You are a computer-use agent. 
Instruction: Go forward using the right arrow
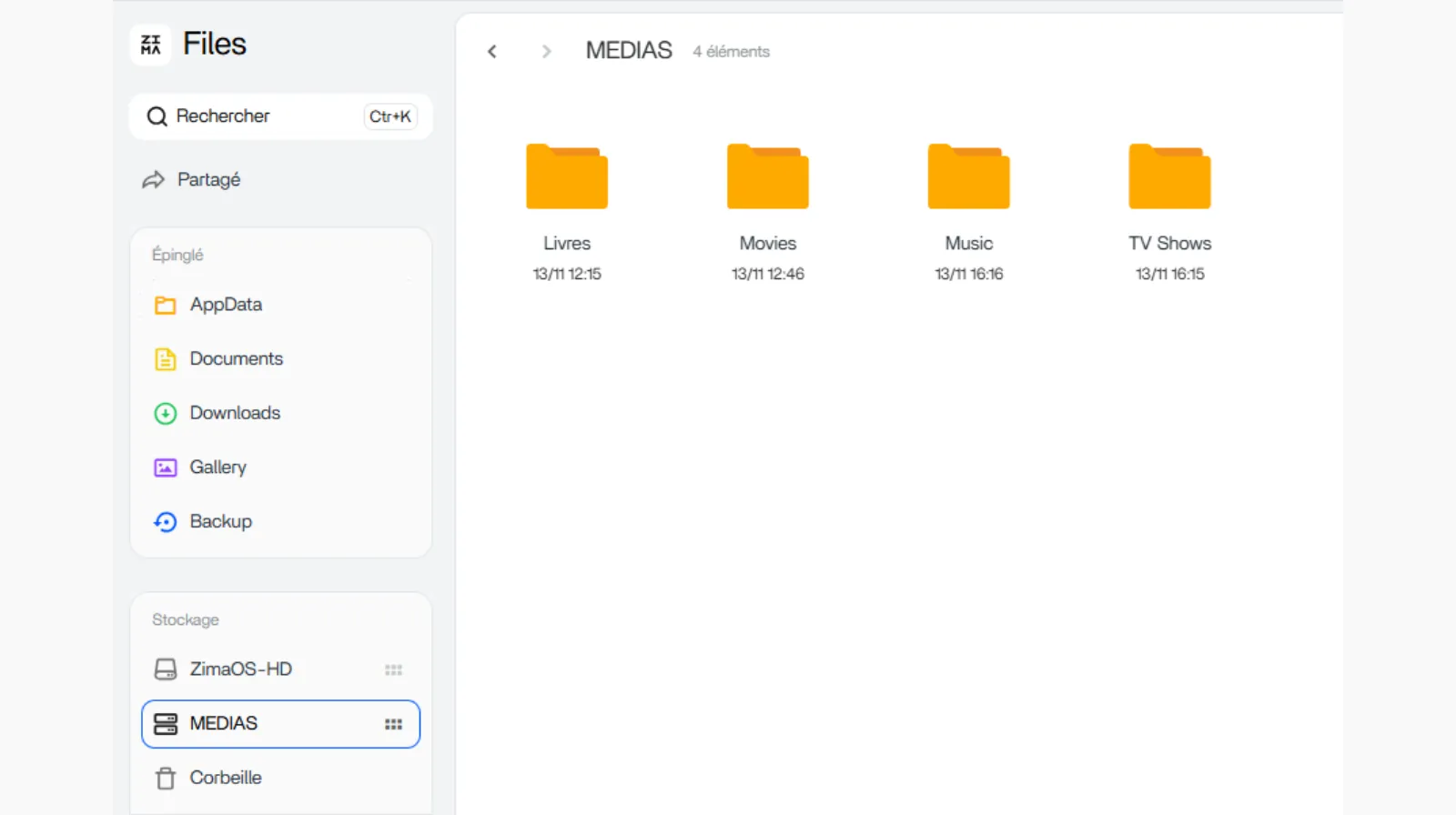pyautogui.click(x=546, y=52)
